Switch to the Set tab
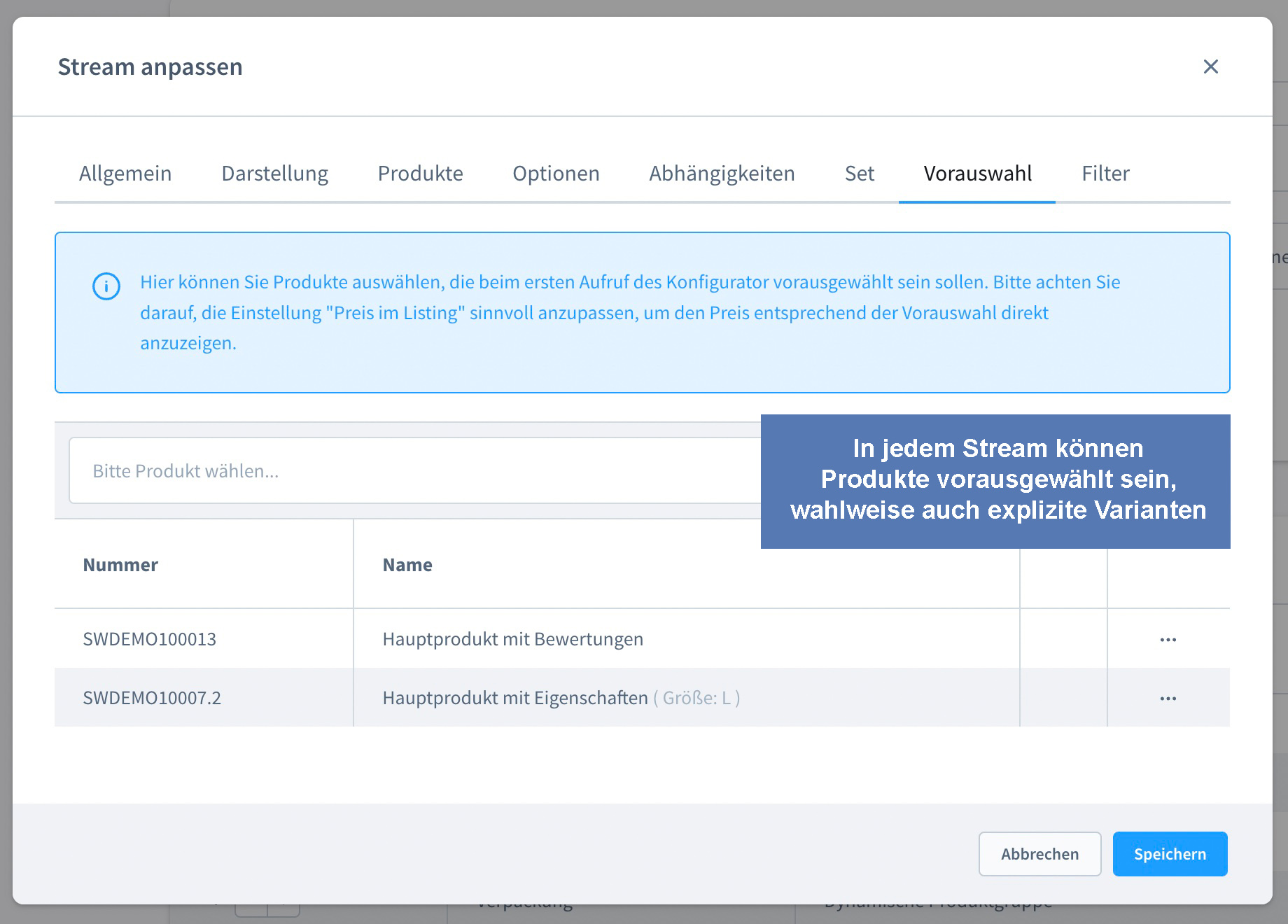Screen dimensions: 1288x924 tap(860, 173)
